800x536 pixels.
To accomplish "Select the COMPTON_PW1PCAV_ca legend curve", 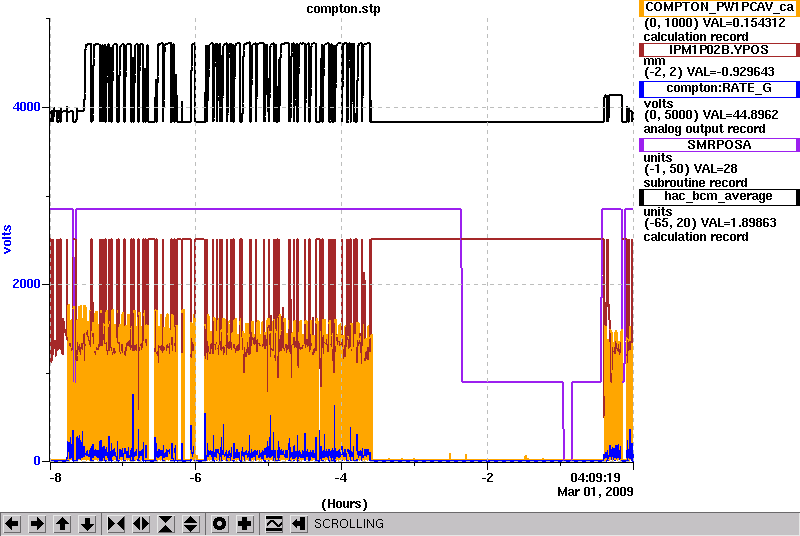I will click(719, 8).
